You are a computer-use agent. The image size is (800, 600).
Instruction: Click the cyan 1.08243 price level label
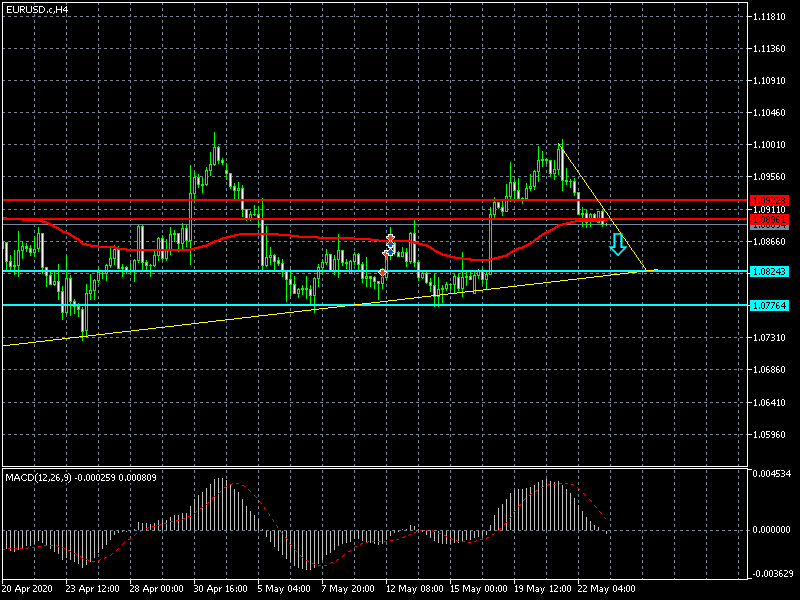(x=768, y=271)
